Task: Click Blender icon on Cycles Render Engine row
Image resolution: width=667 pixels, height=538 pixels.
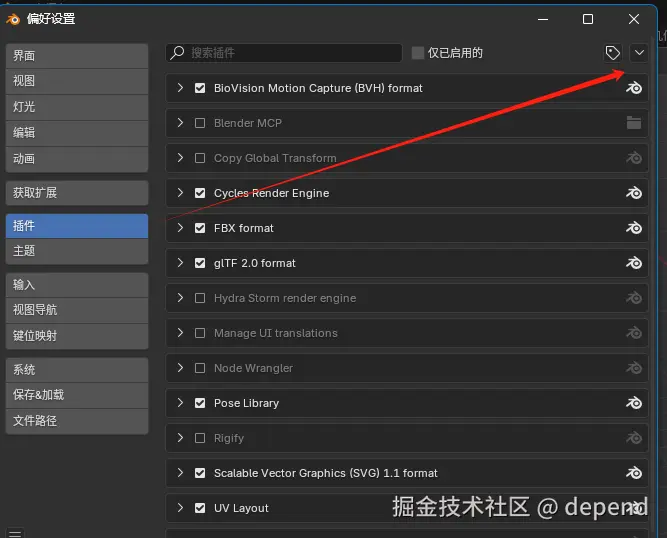Action: click(x=633, y=193)
